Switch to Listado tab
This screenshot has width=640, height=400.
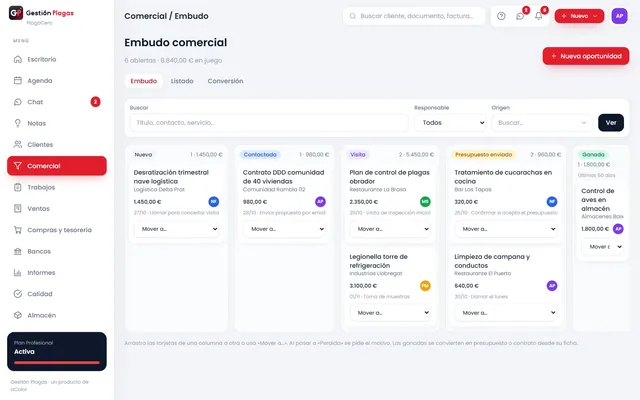point(182,81)
